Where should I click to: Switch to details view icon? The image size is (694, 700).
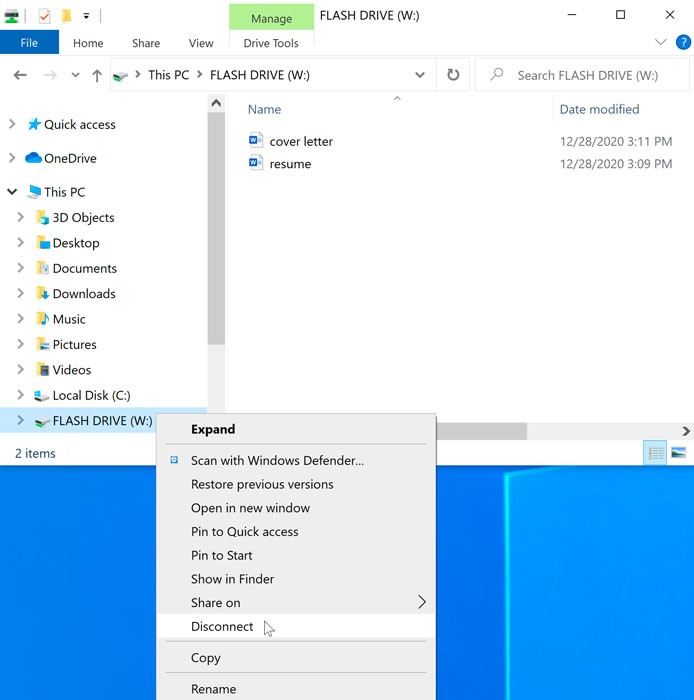[x=656, y=453]
